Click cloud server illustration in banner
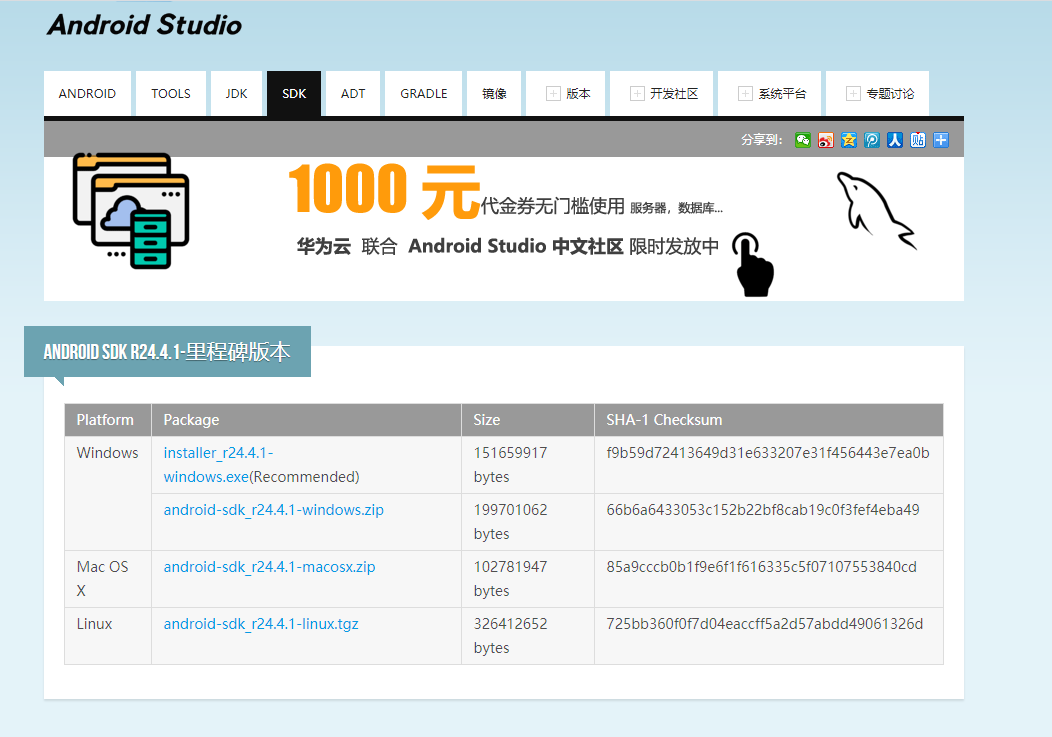 point(131,211)
